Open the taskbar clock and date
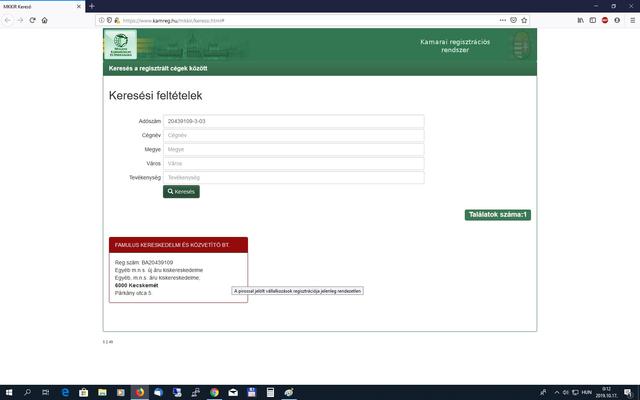 (606, 393)
